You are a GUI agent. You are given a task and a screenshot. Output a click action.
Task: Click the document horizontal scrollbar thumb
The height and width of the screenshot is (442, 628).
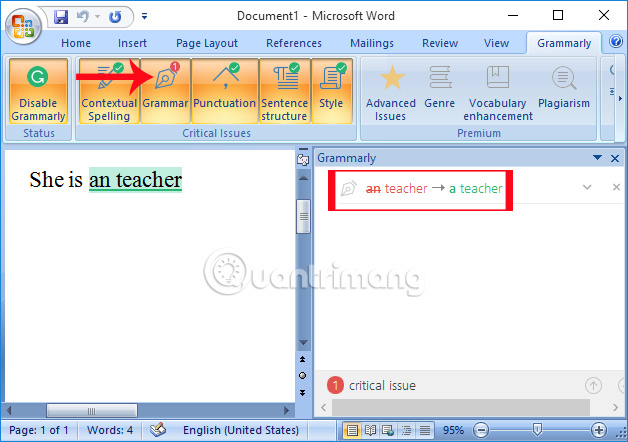pyautogui.click(x=92, y=411)
